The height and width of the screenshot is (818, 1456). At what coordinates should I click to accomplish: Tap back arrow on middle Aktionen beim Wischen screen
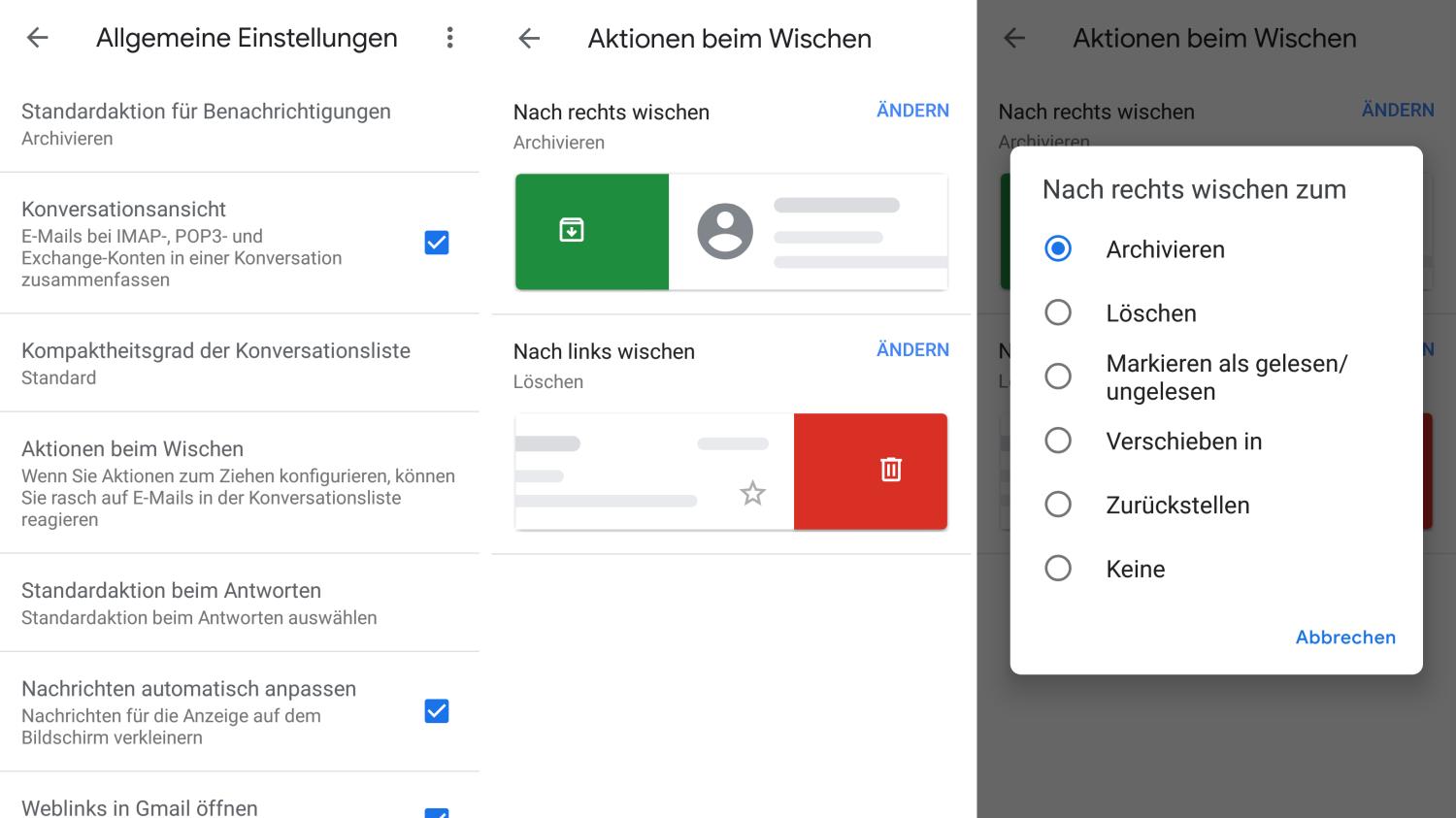[529, 38]
